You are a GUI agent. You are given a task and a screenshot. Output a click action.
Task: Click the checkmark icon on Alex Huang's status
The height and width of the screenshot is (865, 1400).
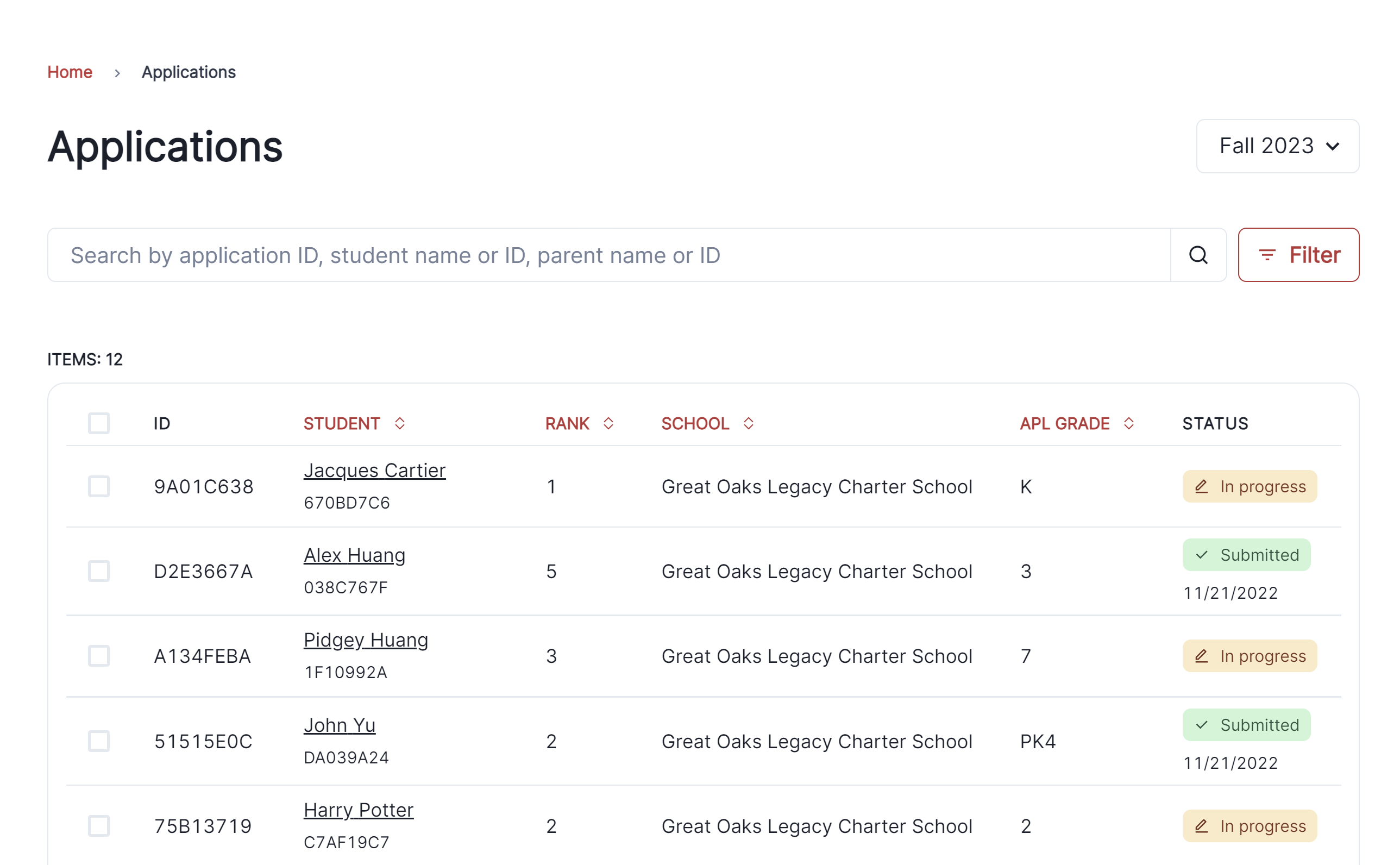(1201, 555)
